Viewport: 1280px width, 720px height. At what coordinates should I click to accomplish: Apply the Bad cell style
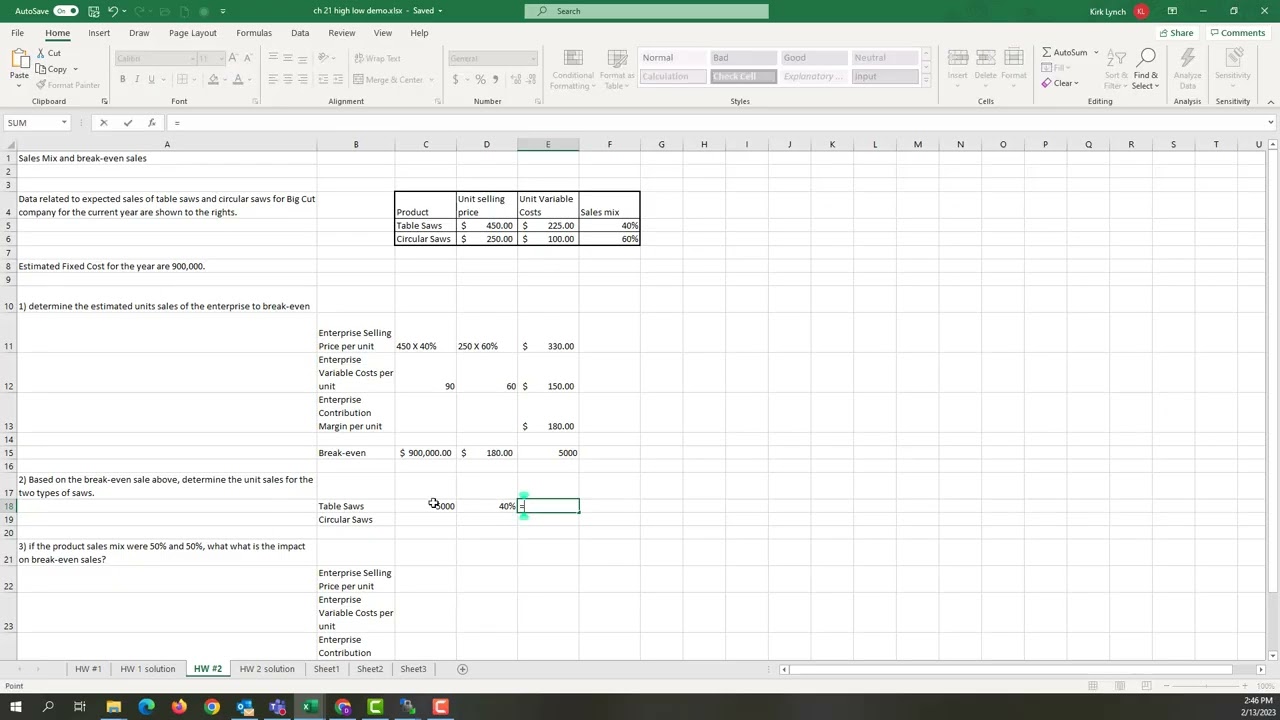click(x=743, y=58)
